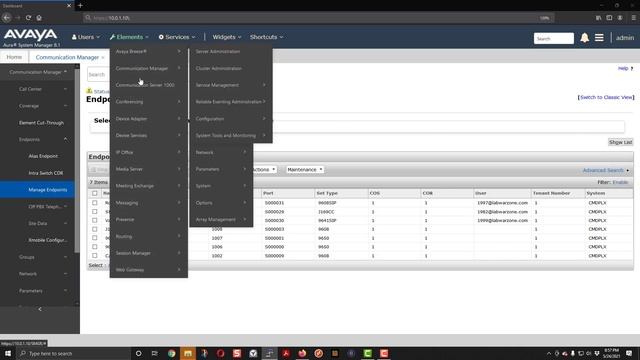Screen dimensions: 640x360
Task: Focus the top-right Search field
Action: [x=553, y=38]
